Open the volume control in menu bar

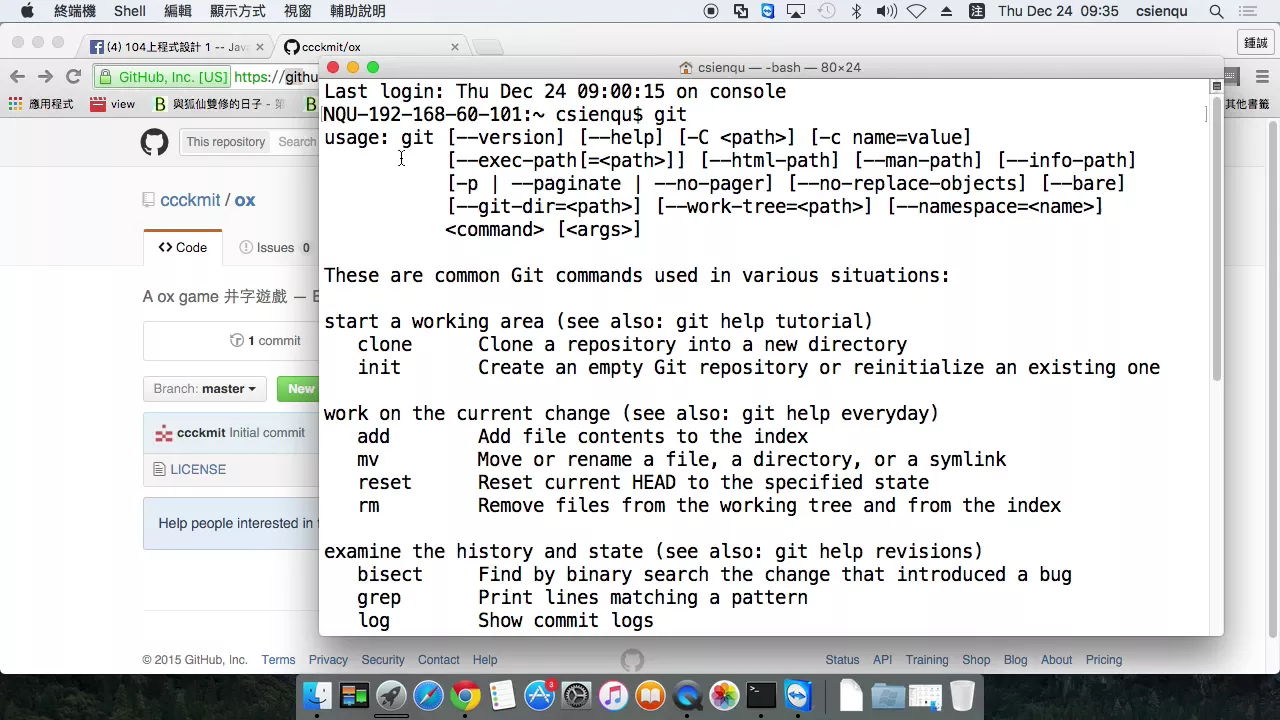tap(886, 11)
